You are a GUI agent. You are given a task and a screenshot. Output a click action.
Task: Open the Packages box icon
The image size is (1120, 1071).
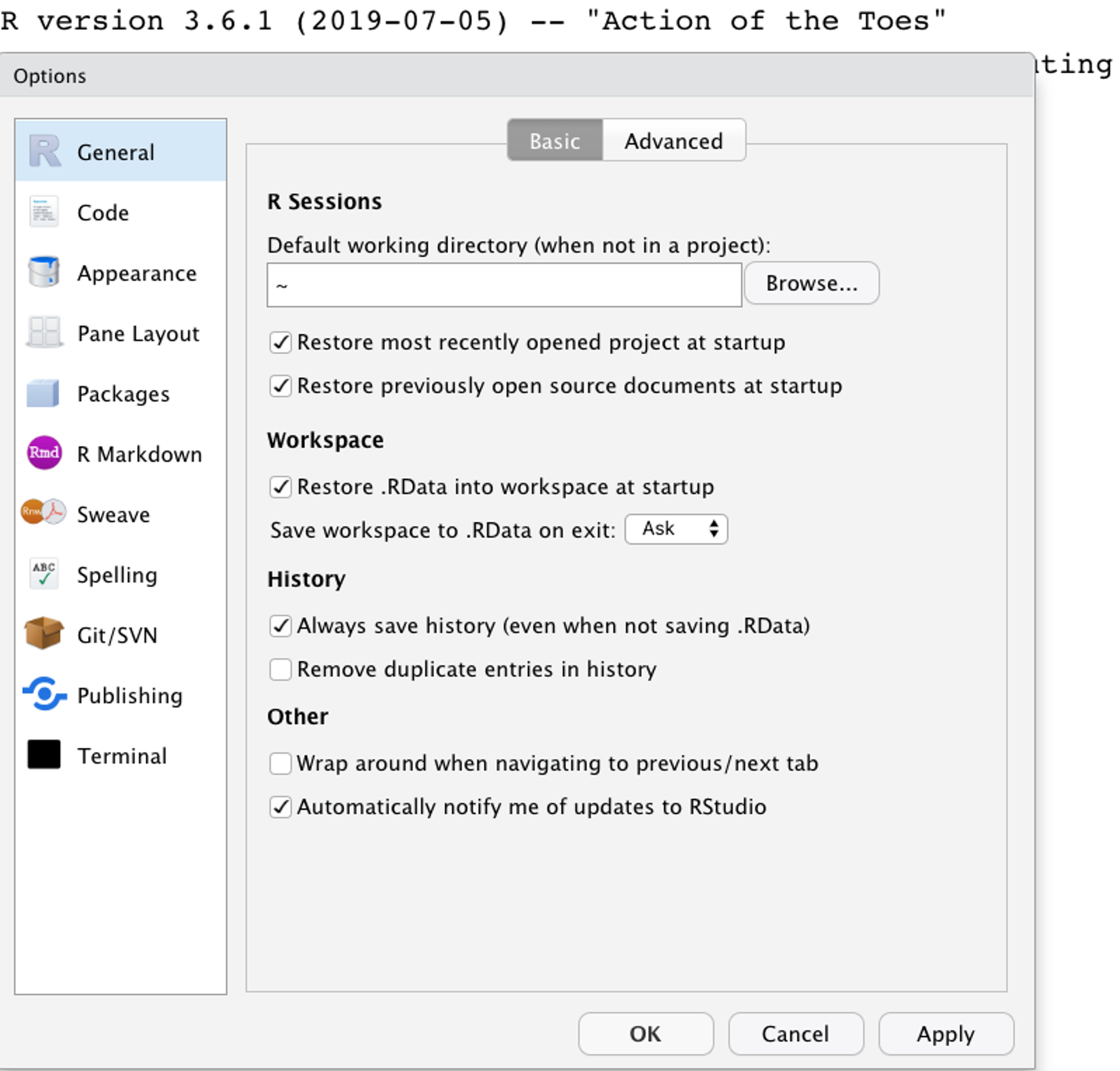43,393
